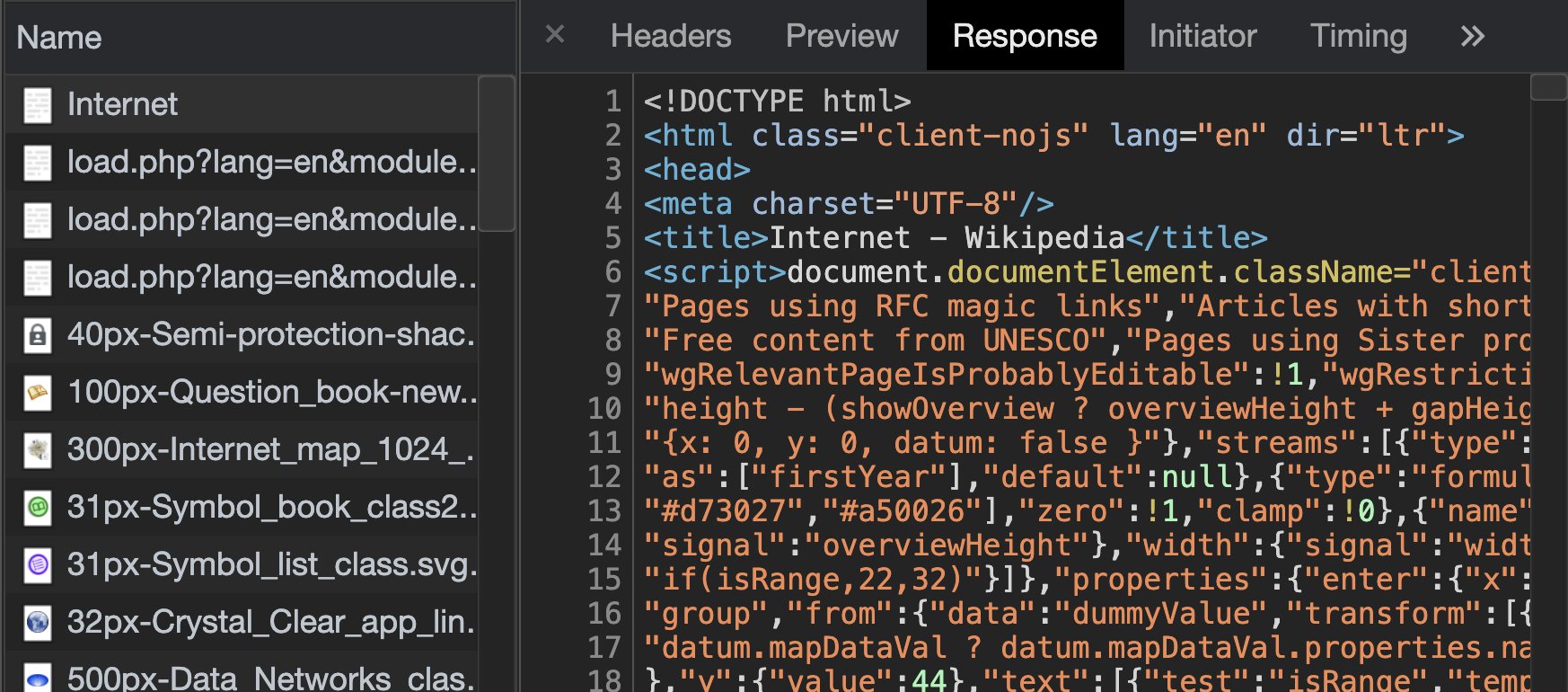Screen dimensions: 1568x692
Task: Click the <head> tag on line 3
Action: [x=697, y=169]
